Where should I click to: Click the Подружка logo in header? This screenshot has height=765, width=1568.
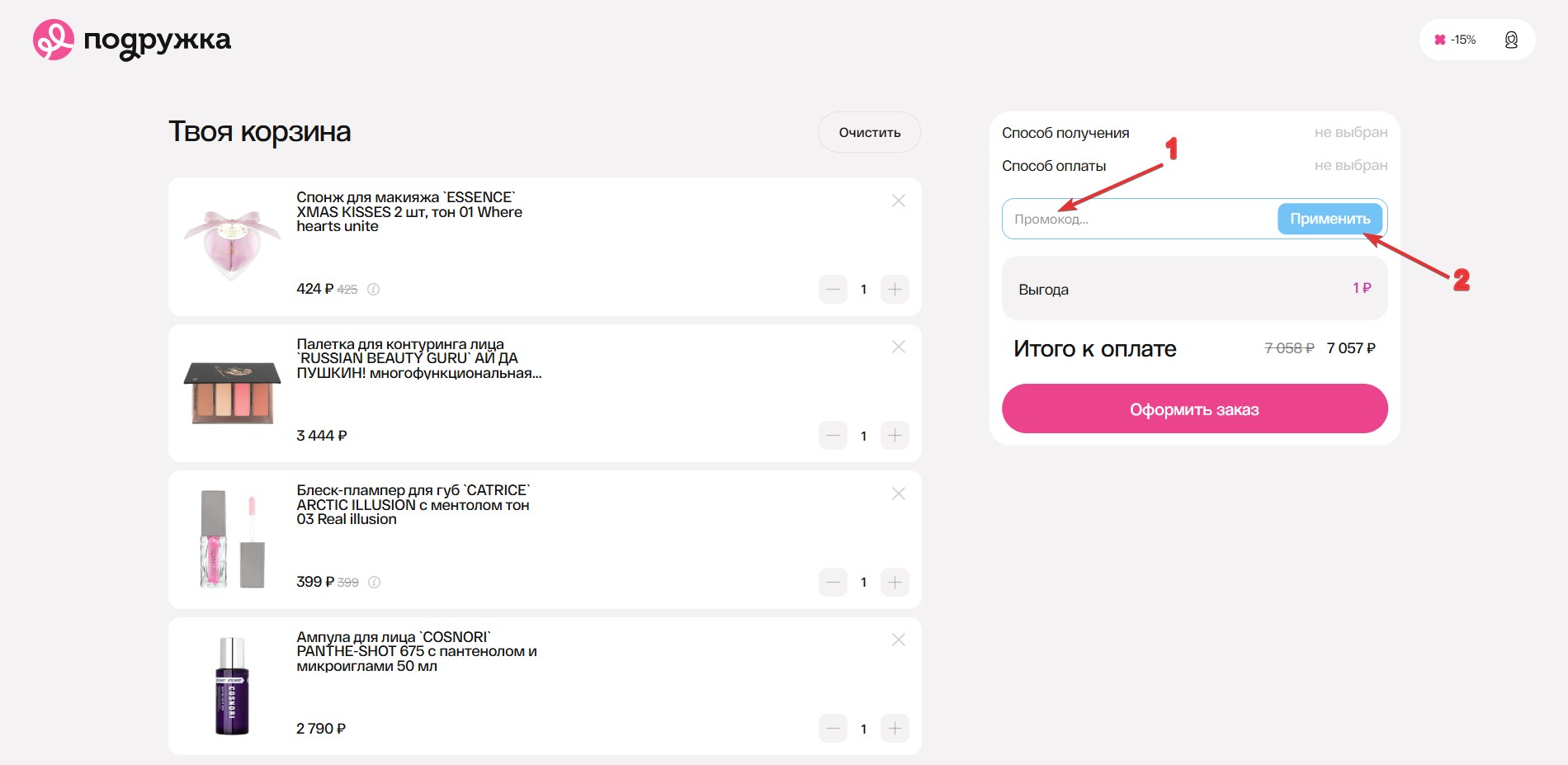[x=132, y=40]
